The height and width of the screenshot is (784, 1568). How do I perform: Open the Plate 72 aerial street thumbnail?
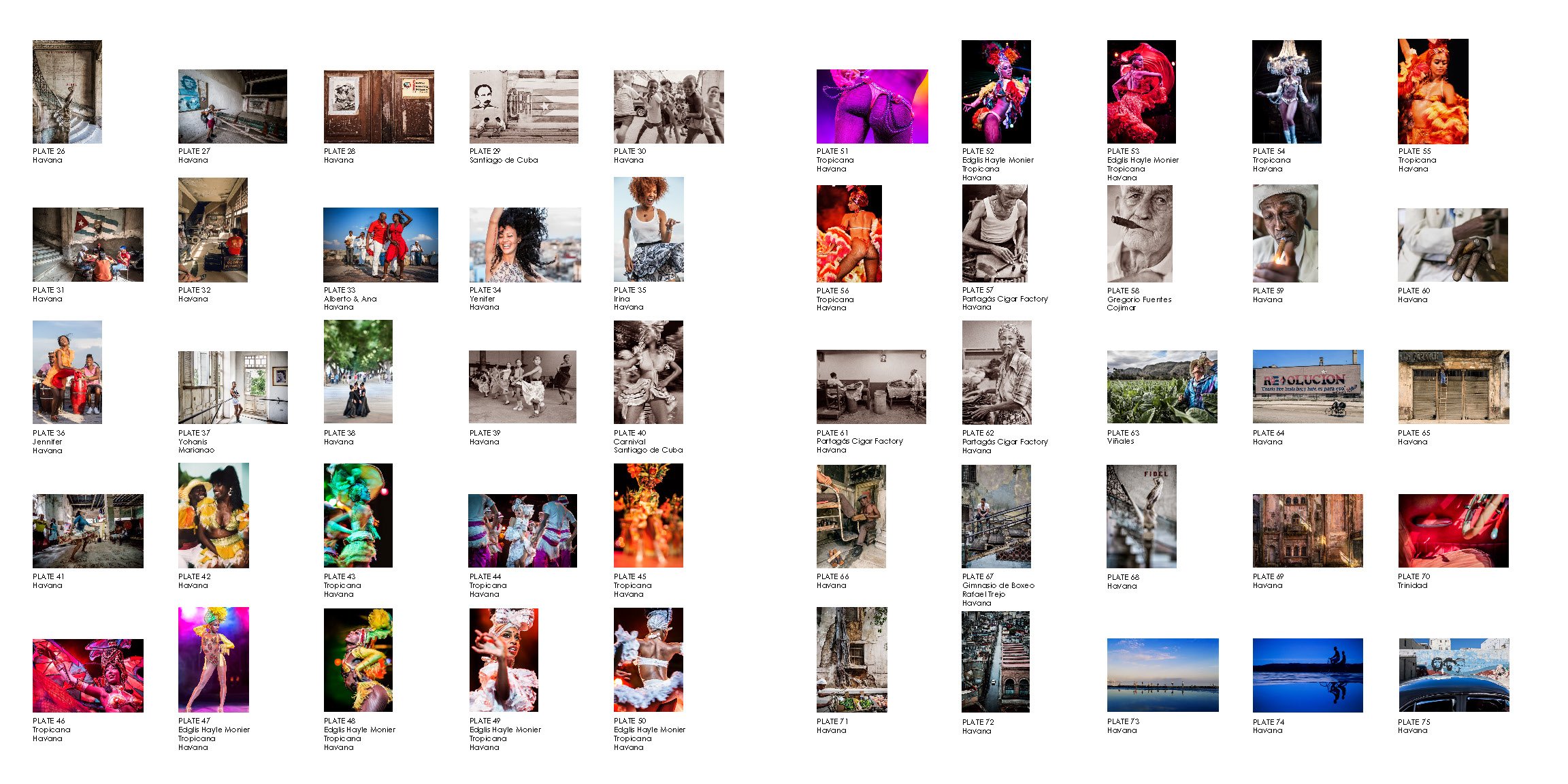(996, 661)
